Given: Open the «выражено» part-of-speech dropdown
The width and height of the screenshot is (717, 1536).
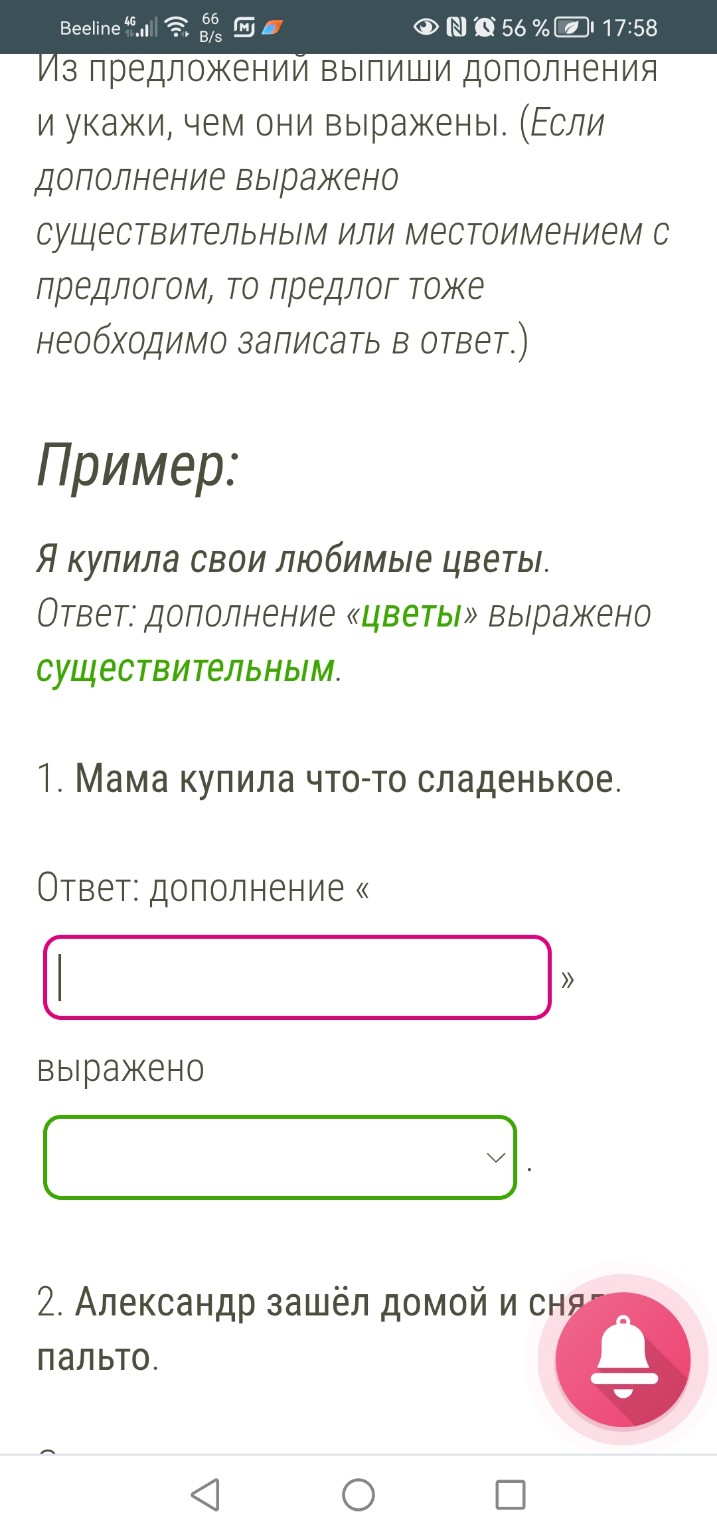Looking at the screenshot, I should coord(280,1157).
